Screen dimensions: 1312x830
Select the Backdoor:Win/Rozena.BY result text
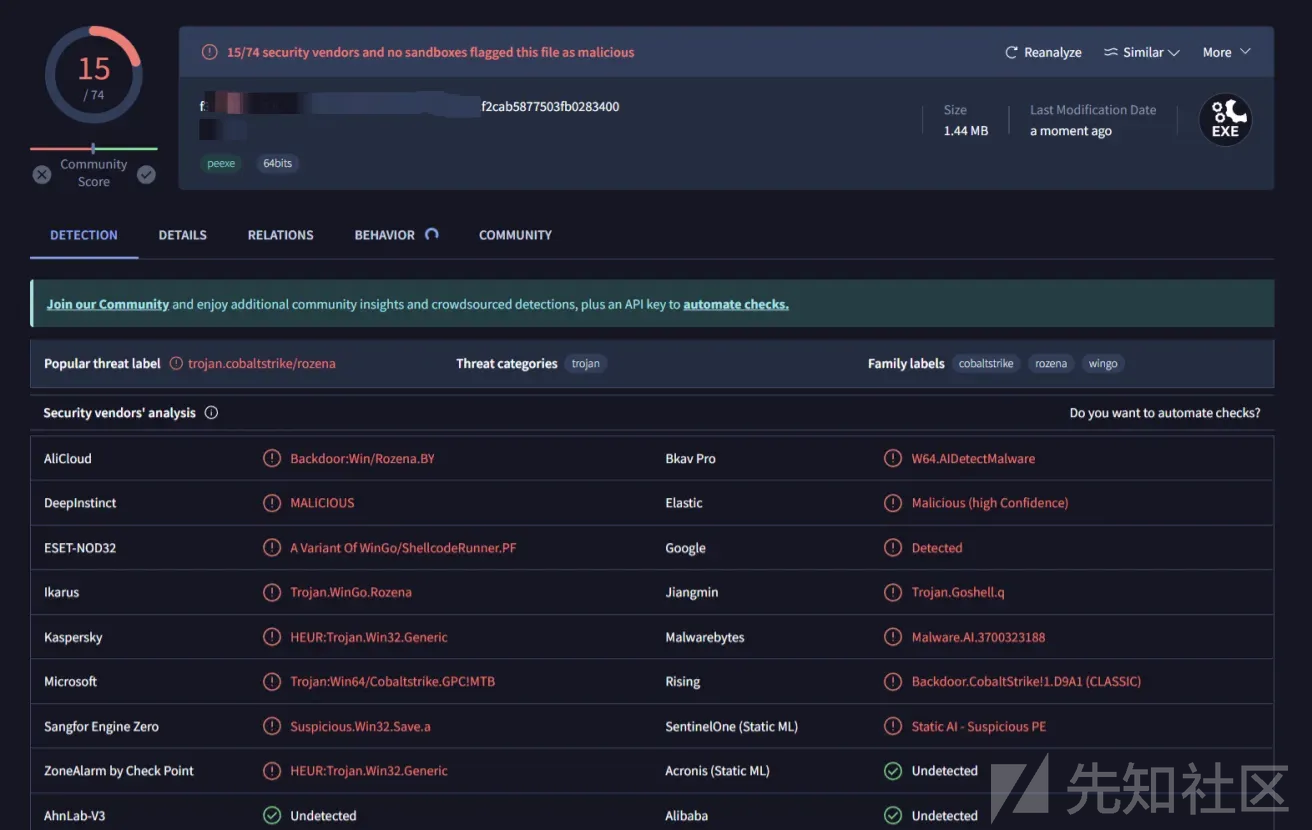pyautogui.click(x=362, y=459)
